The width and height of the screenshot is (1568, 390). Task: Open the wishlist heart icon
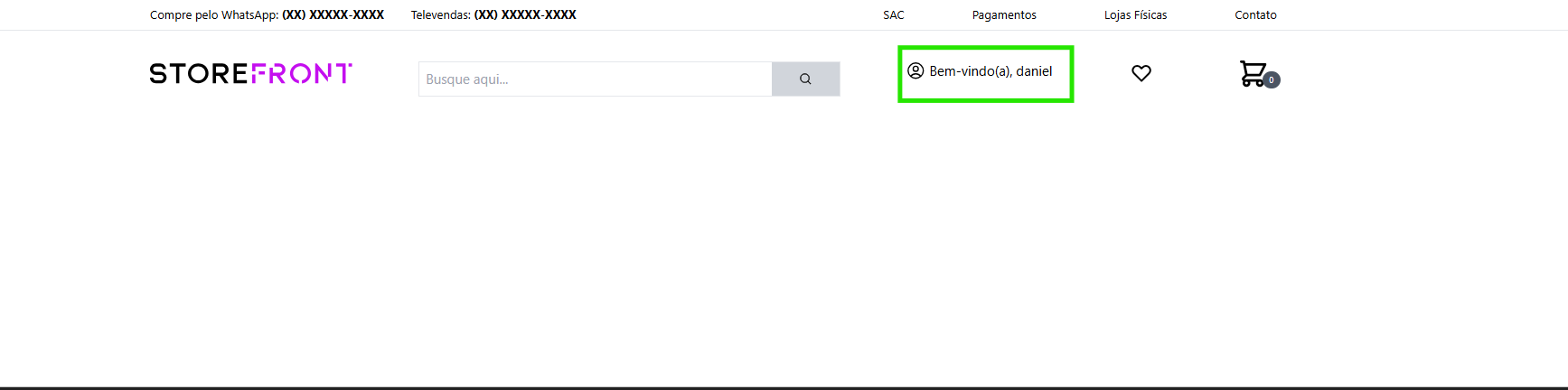tap(1141, 73)
